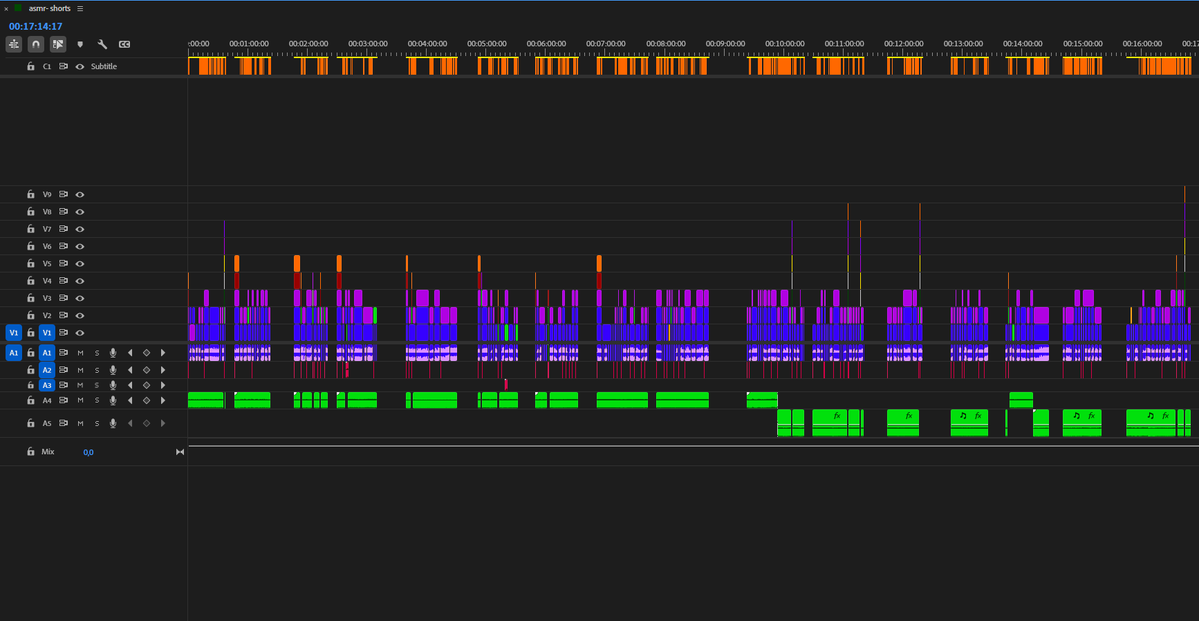The width and height of the screenshot is (1199, 621).
Task: Hide the Subtitle track with eye icon
Action: click(x=80, y=67)
